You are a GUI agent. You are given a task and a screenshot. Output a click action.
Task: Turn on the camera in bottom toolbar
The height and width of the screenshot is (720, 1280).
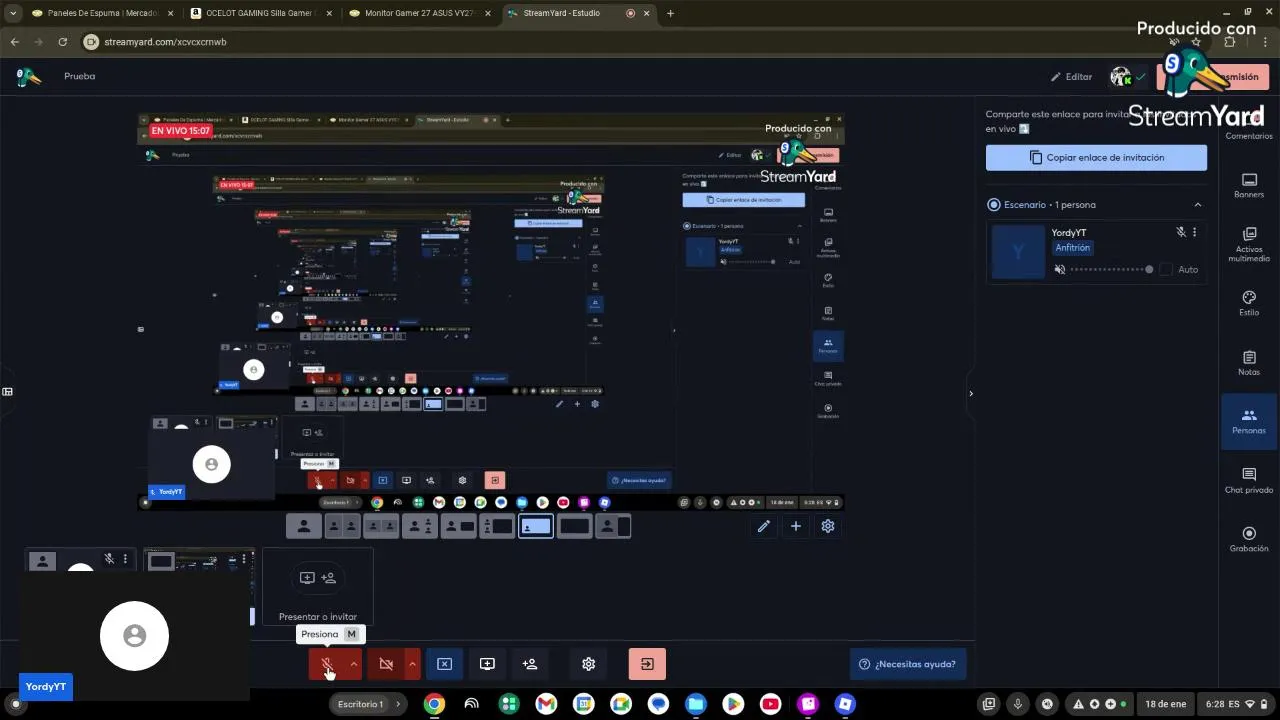[385, 664]
